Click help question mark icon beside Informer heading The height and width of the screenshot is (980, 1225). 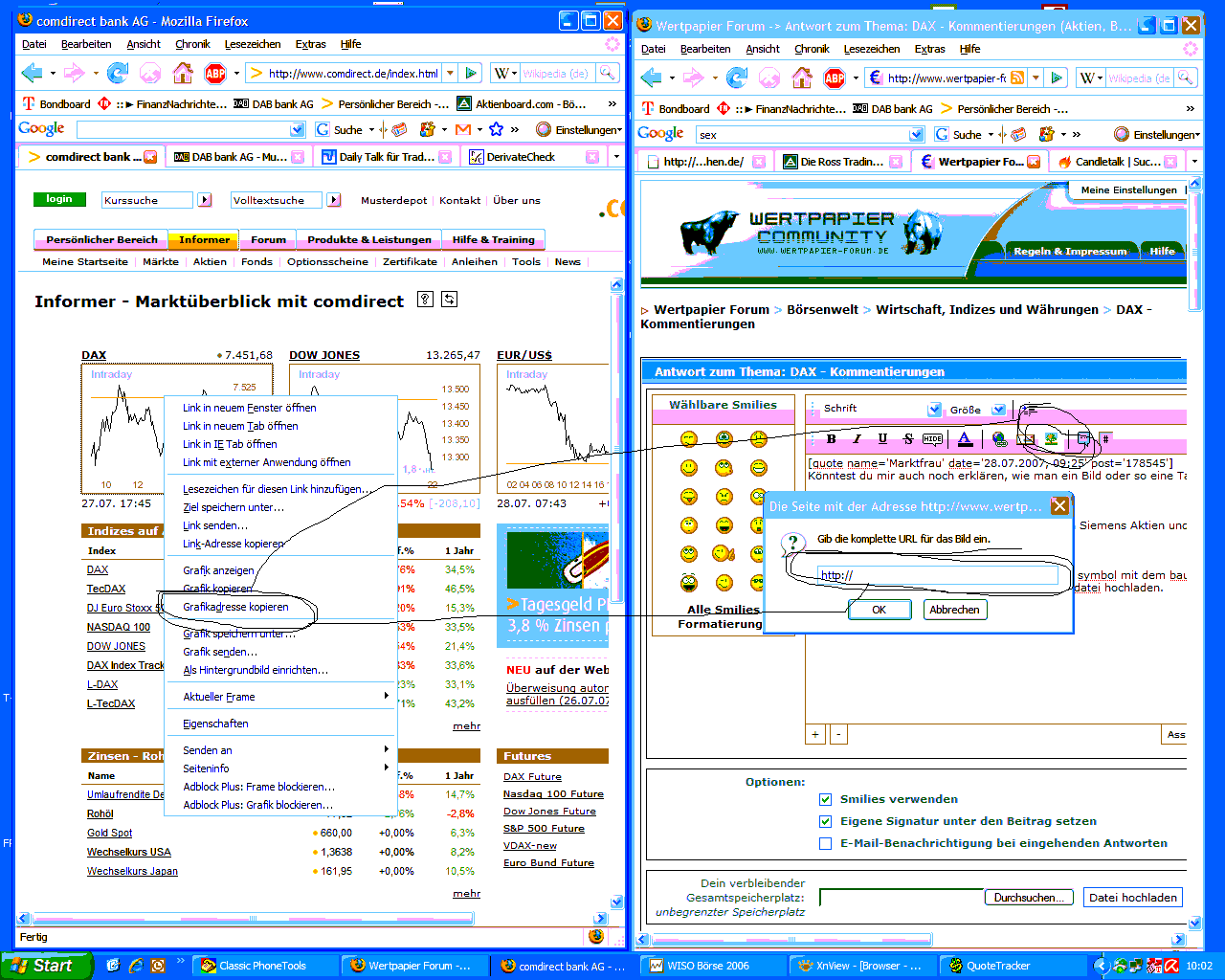pyautogui.click(x=426, y=300)
